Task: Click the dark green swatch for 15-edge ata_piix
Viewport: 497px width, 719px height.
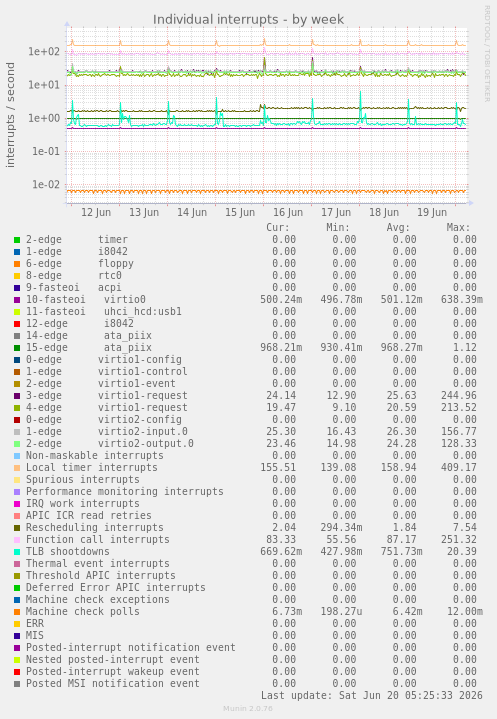Action: (17, 348)
